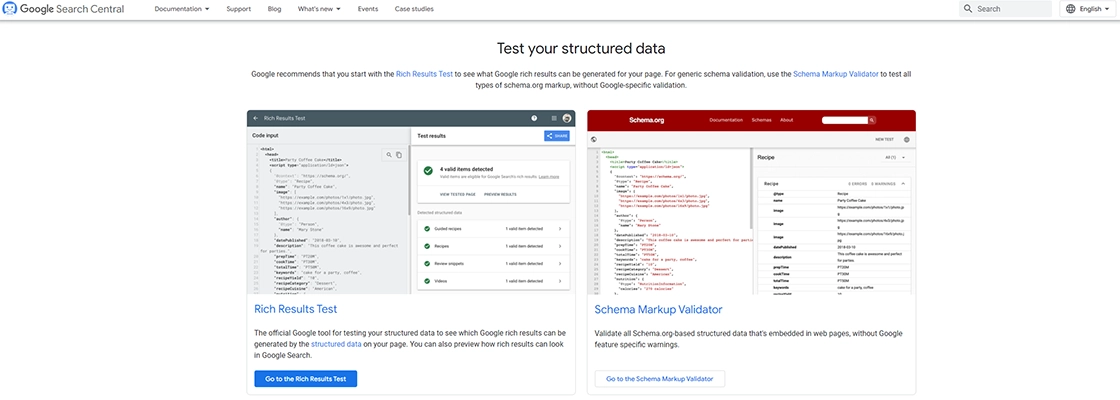Click into the Search input field
The image size is (1120, 400).
1005,9
